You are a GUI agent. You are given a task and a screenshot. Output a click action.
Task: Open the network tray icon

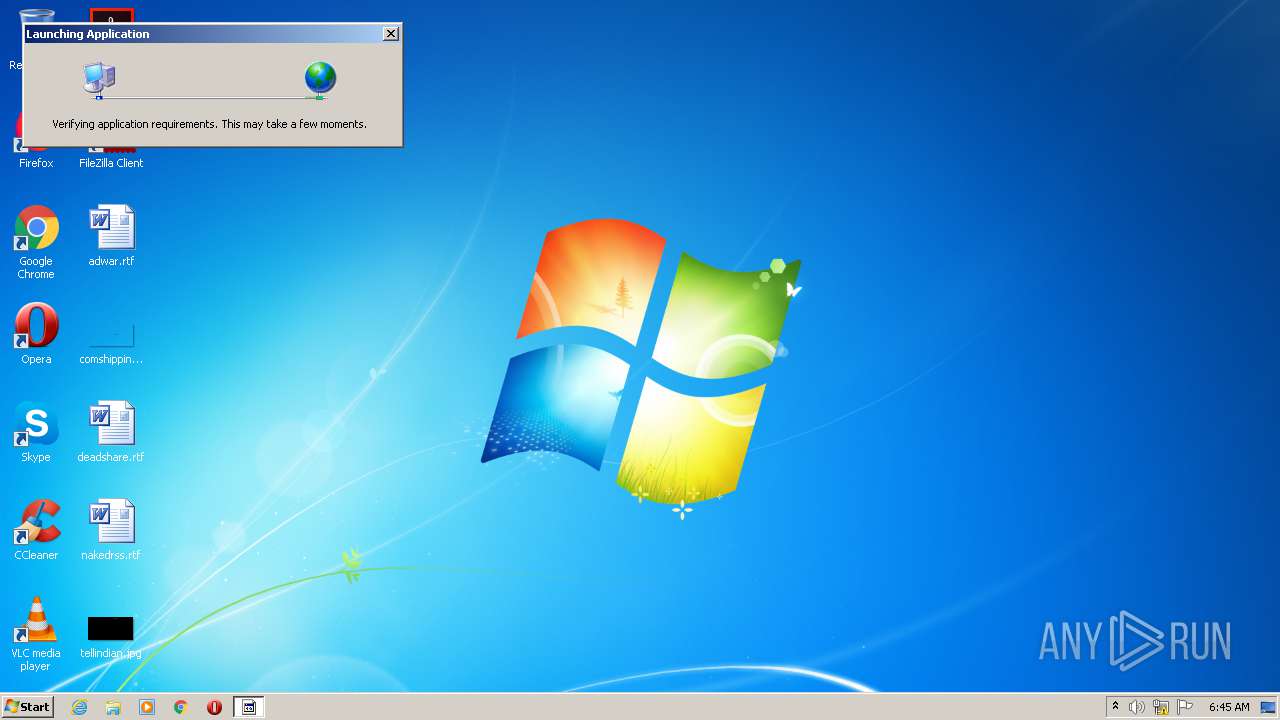pos(1161,707)
